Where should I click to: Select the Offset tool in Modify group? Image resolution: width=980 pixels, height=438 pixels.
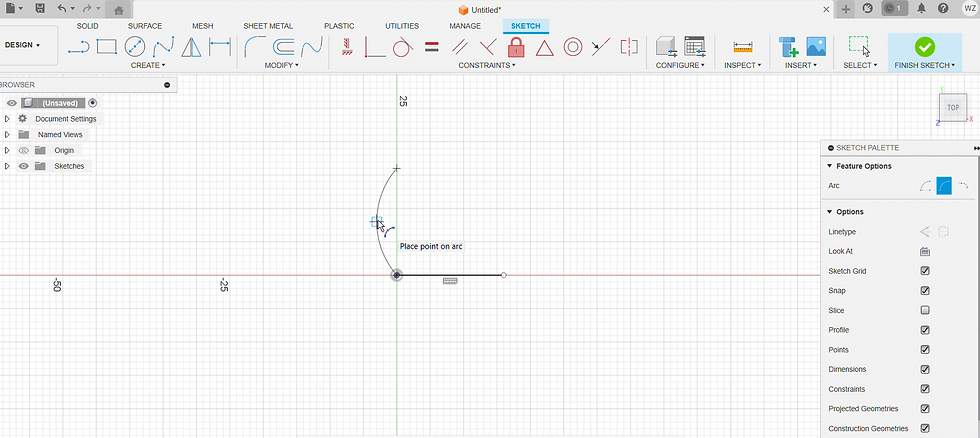point(283,46)
